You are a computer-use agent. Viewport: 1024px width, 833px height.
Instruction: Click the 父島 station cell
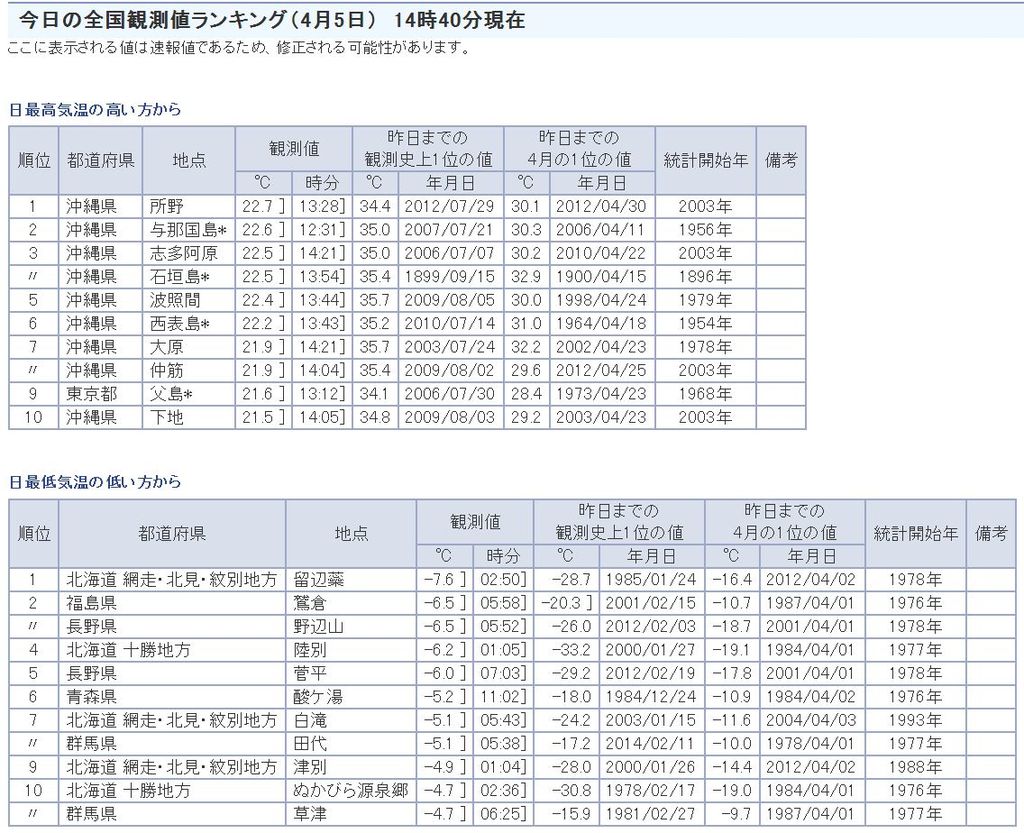[171, 393]
